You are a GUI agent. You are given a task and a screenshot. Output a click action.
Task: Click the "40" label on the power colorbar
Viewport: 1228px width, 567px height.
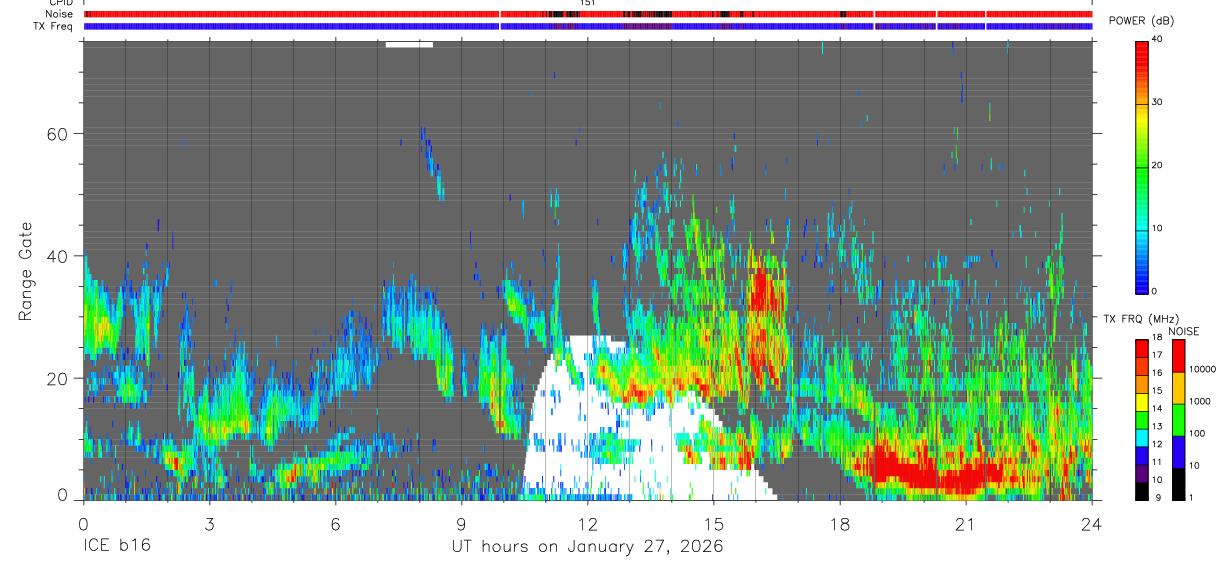[x=1156, y=39]
